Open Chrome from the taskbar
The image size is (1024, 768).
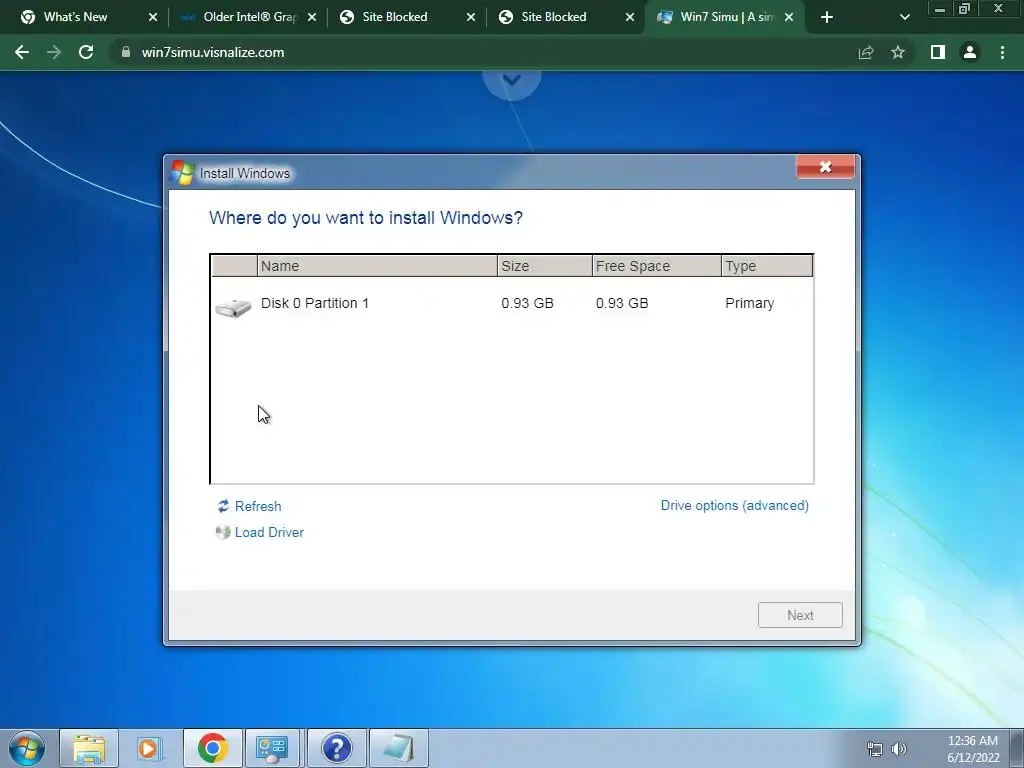click(x=212, y=748)
